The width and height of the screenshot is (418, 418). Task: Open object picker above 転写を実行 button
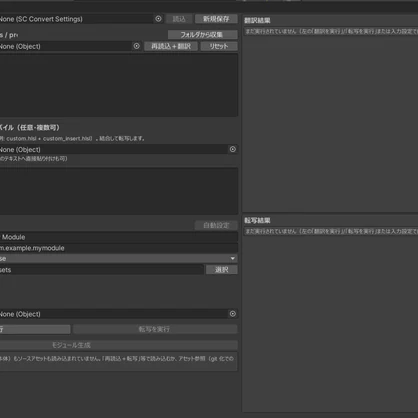tap(233, 314)
